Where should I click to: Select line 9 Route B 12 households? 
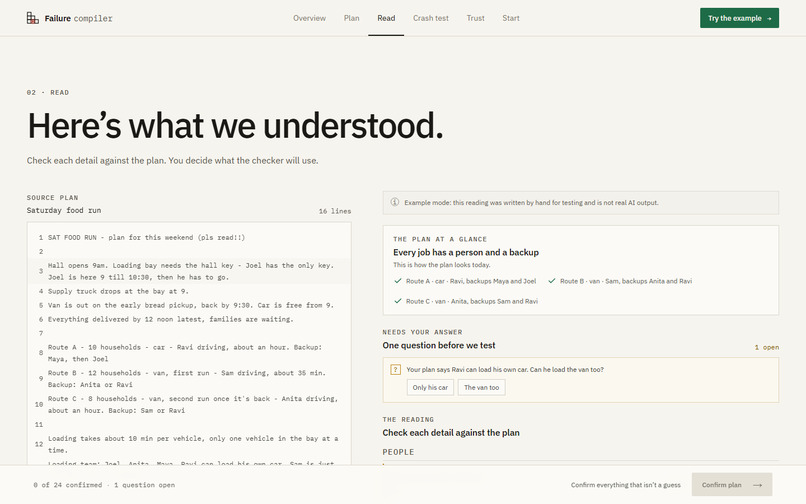[189, 379]
